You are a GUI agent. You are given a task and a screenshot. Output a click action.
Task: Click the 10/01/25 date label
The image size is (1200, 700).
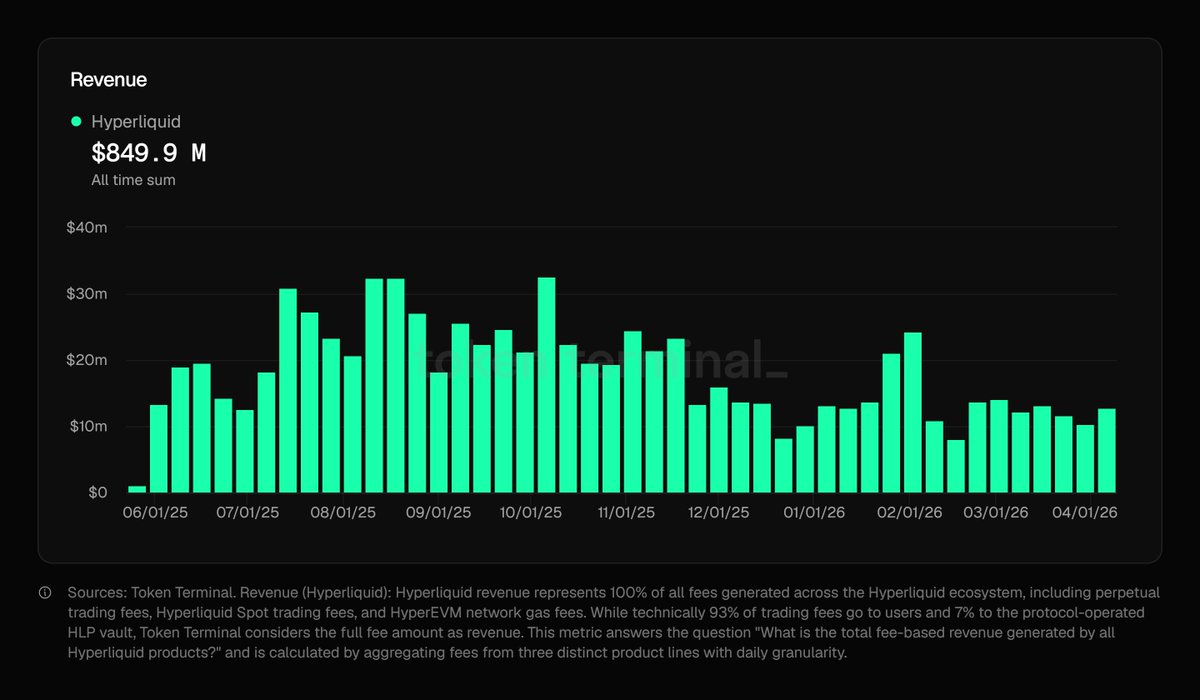point(531,512)
